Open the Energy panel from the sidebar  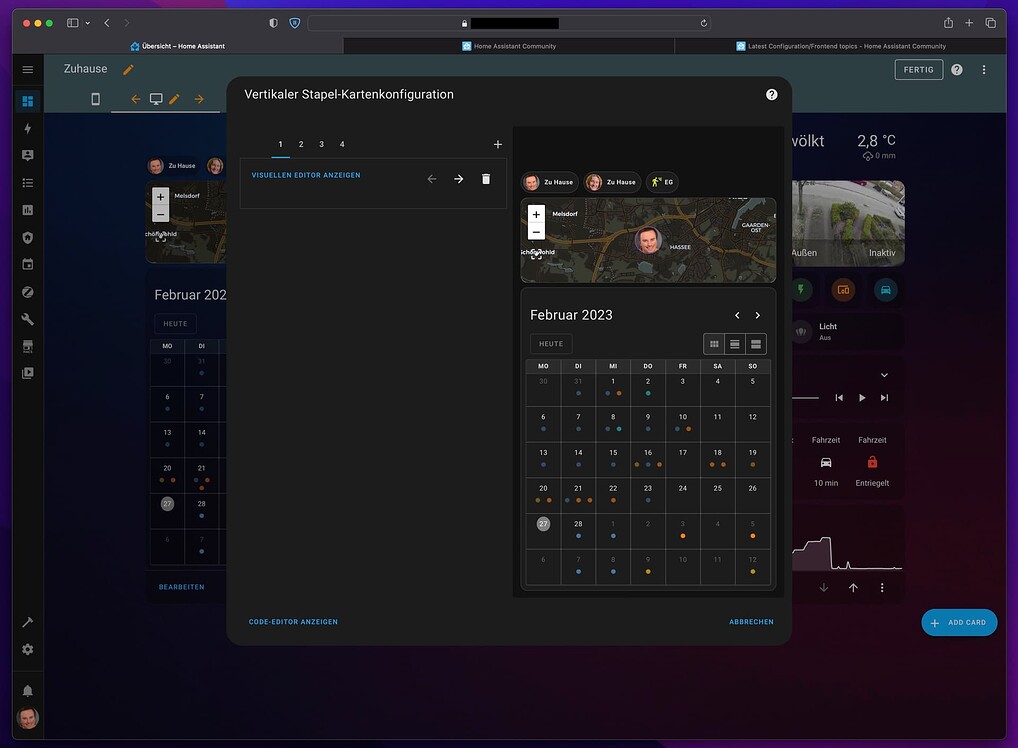(27, 128)
